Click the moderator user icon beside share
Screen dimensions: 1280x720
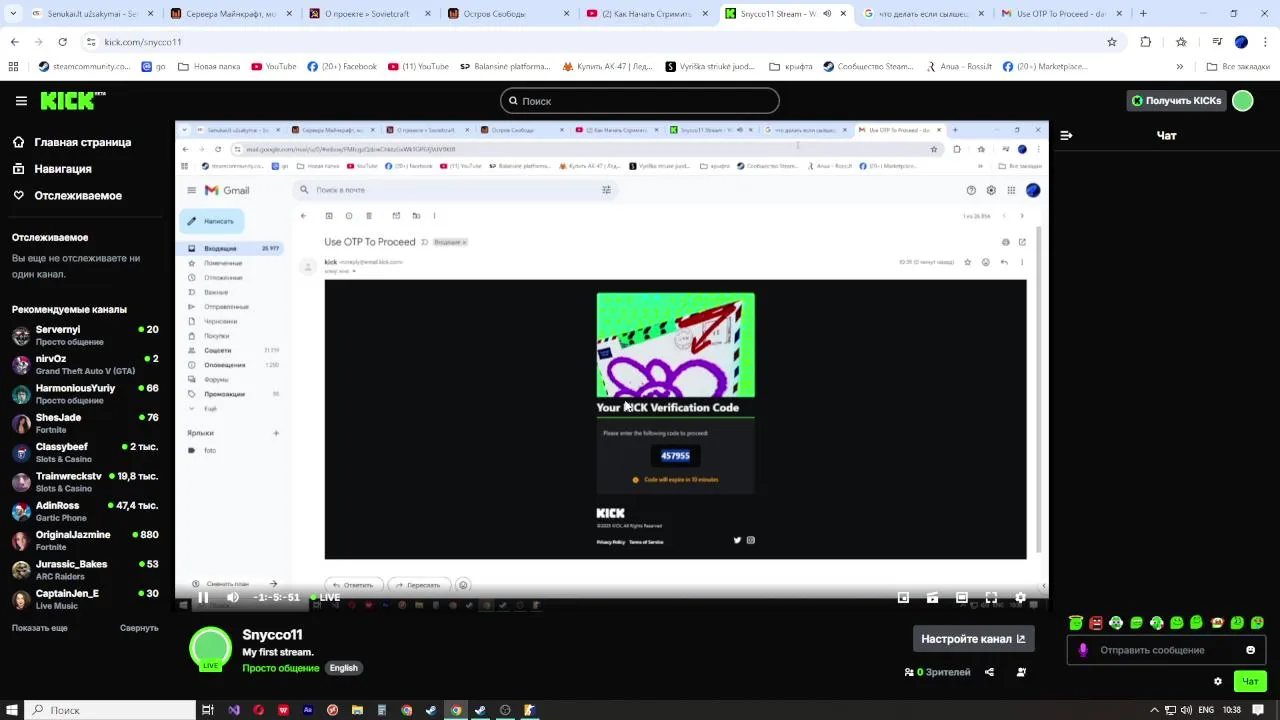1021,672
